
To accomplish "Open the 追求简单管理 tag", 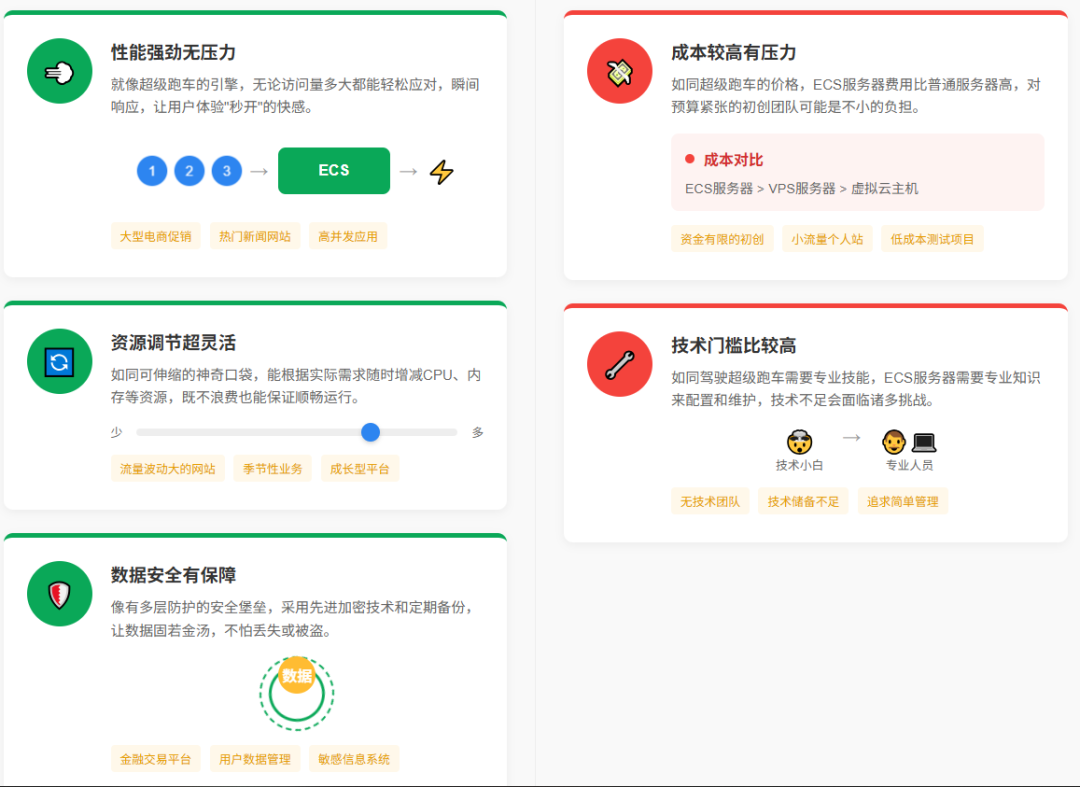I will coord(902,501).
